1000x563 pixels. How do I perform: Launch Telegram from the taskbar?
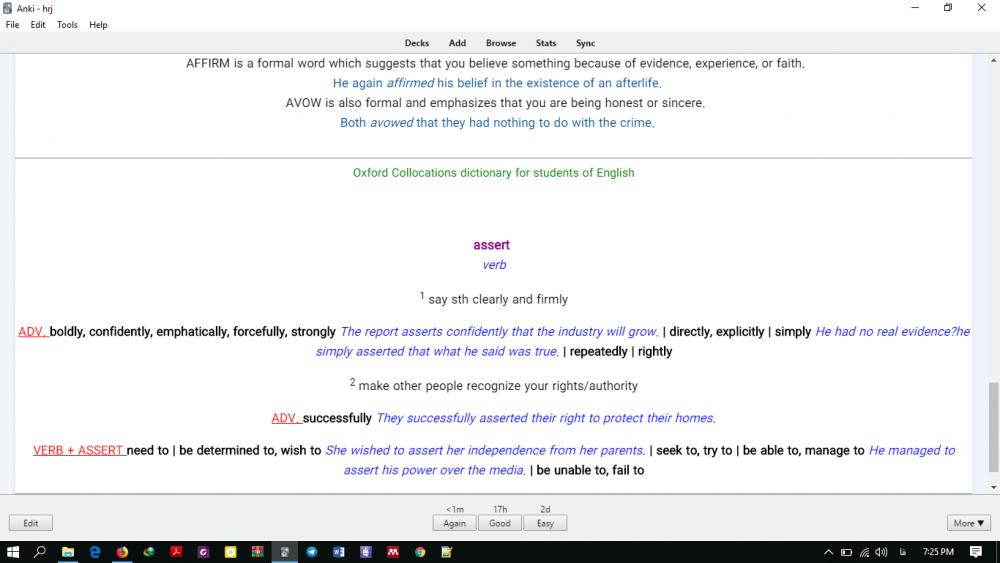[312, 552]
